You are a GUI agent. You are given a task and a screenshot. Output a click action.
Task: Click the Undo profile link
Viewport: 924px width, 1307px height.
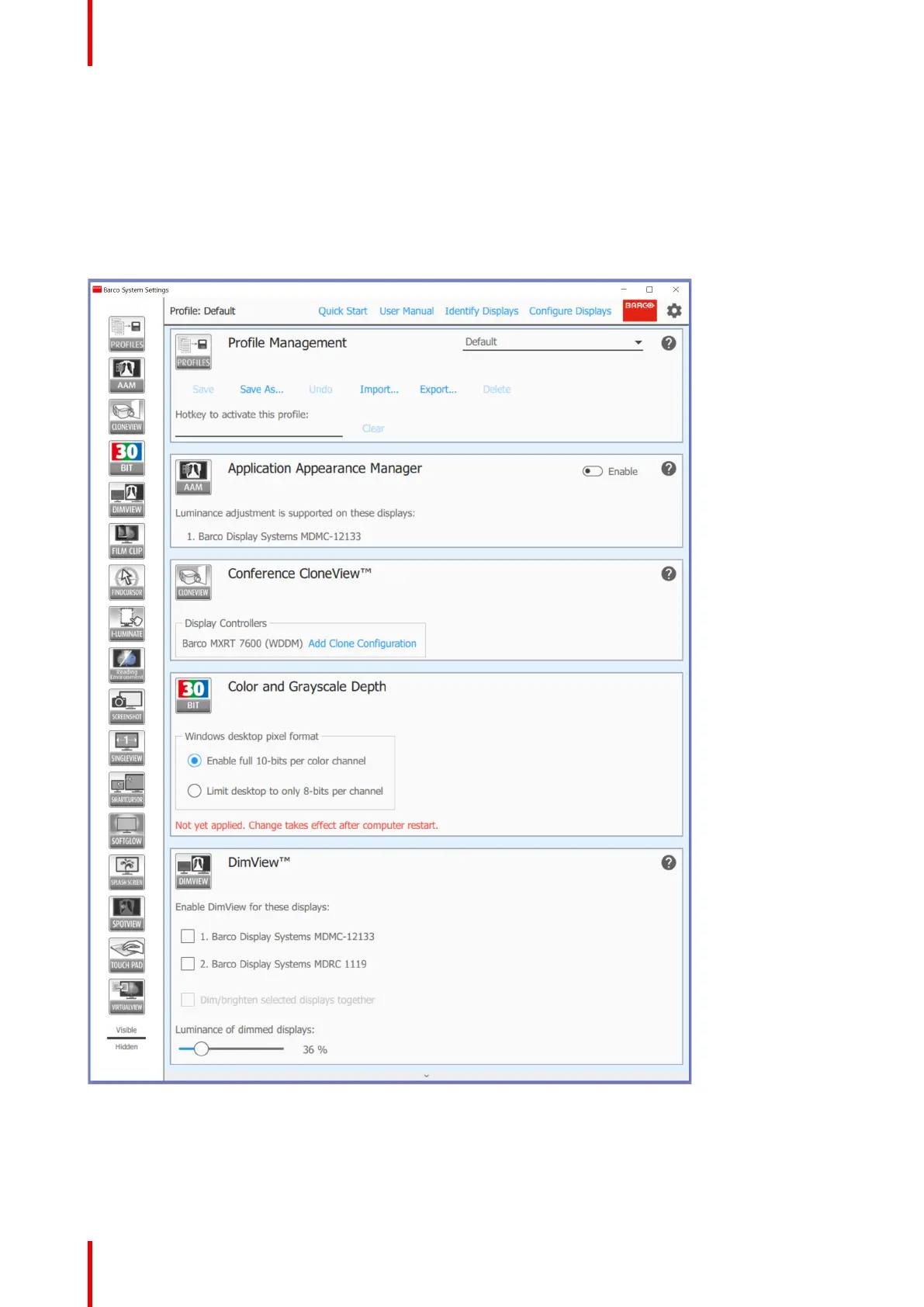320,390
